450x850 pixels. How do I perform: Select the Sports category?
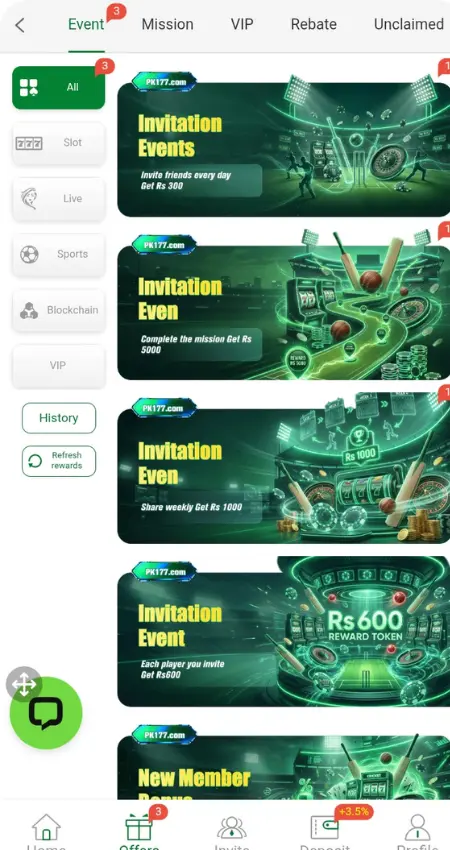pos(59,254)
